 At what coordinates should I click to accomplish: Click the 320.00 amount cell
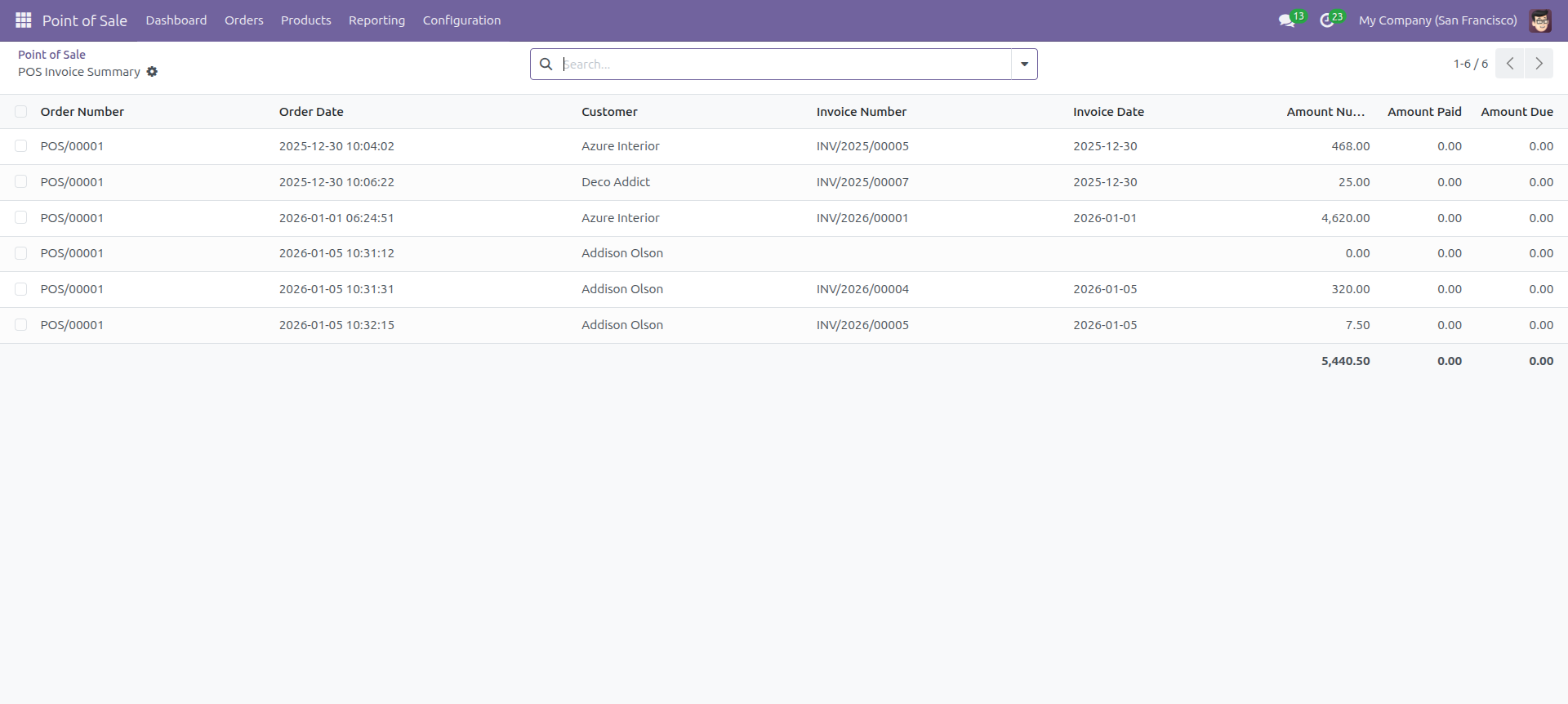[x=1351, y=289]
